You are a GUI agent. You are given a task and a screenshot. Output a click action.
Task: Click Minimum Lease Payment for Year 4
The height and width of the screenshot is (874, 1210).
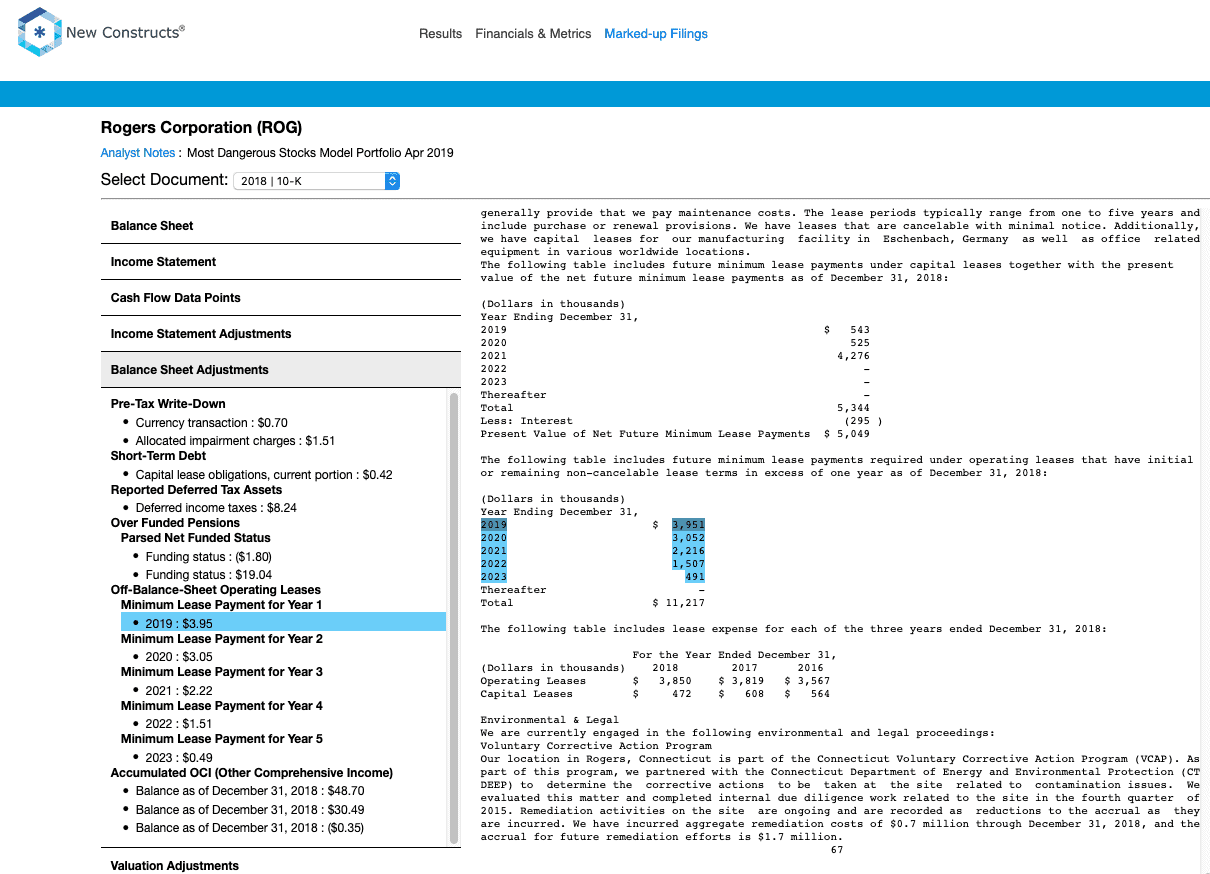pyautogui.click(x=222, y=706)
